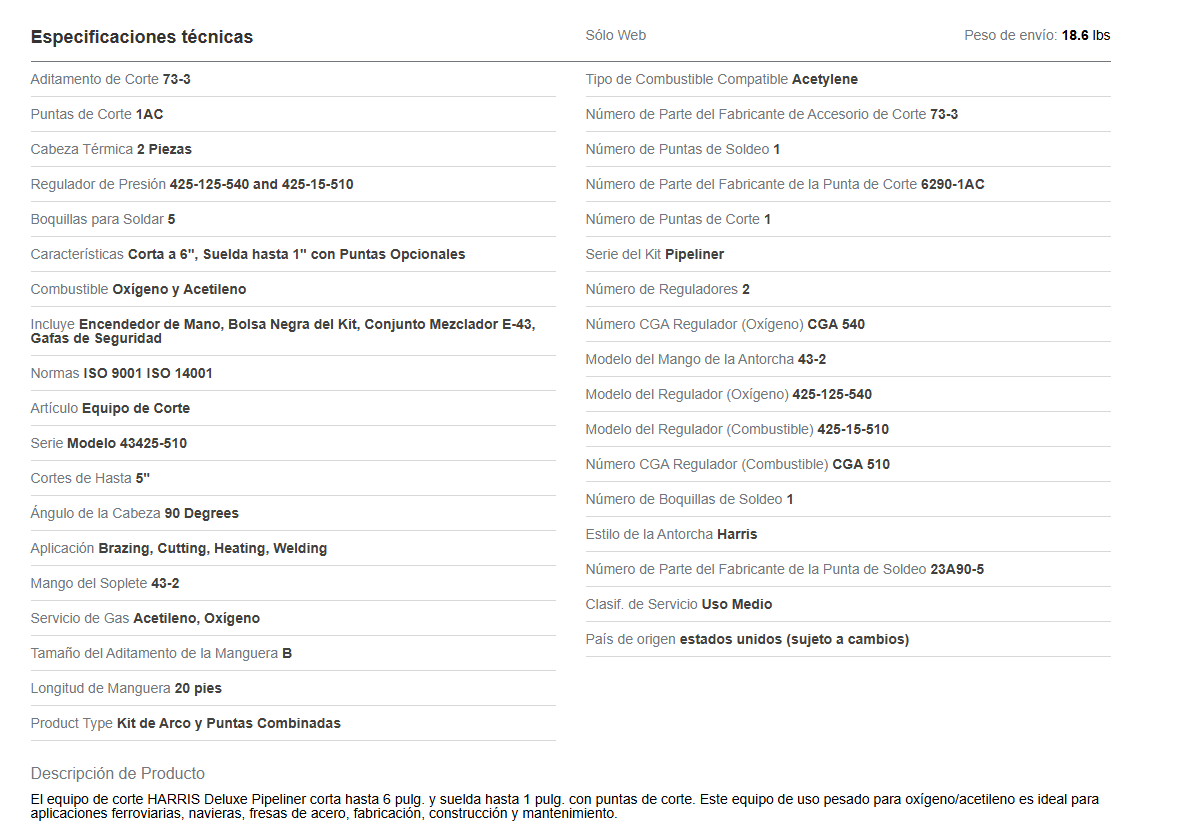The width and height of the screenshot is (1182, 832).
Task: Click the Descripción de Producto heading
Action: (x=117, y=773)
